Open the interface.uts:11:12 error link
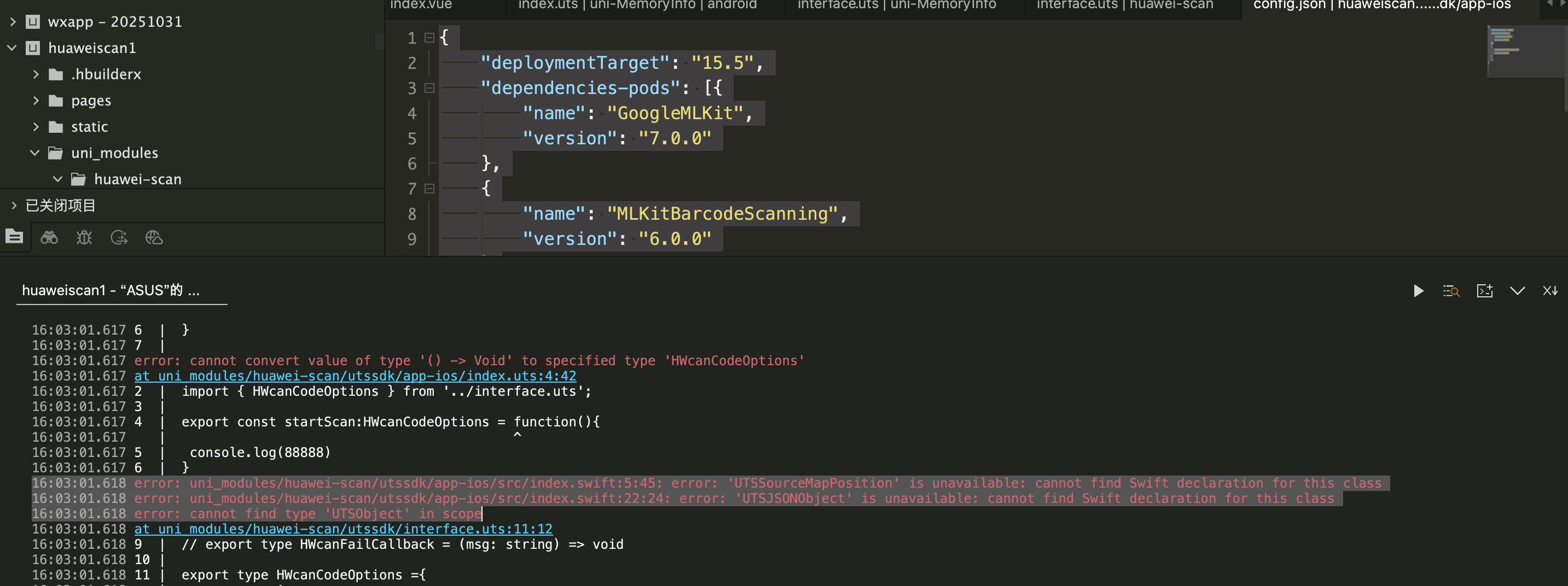 click(x=343, y=530)
